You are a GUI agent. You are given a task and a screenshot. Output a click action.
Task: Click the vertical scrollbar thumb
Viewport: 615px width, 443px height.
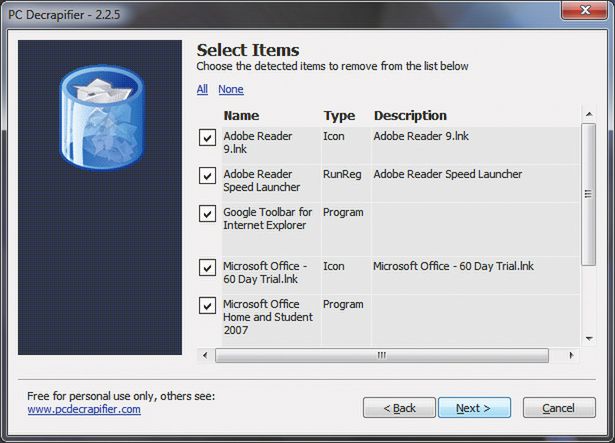click(589, 194)
